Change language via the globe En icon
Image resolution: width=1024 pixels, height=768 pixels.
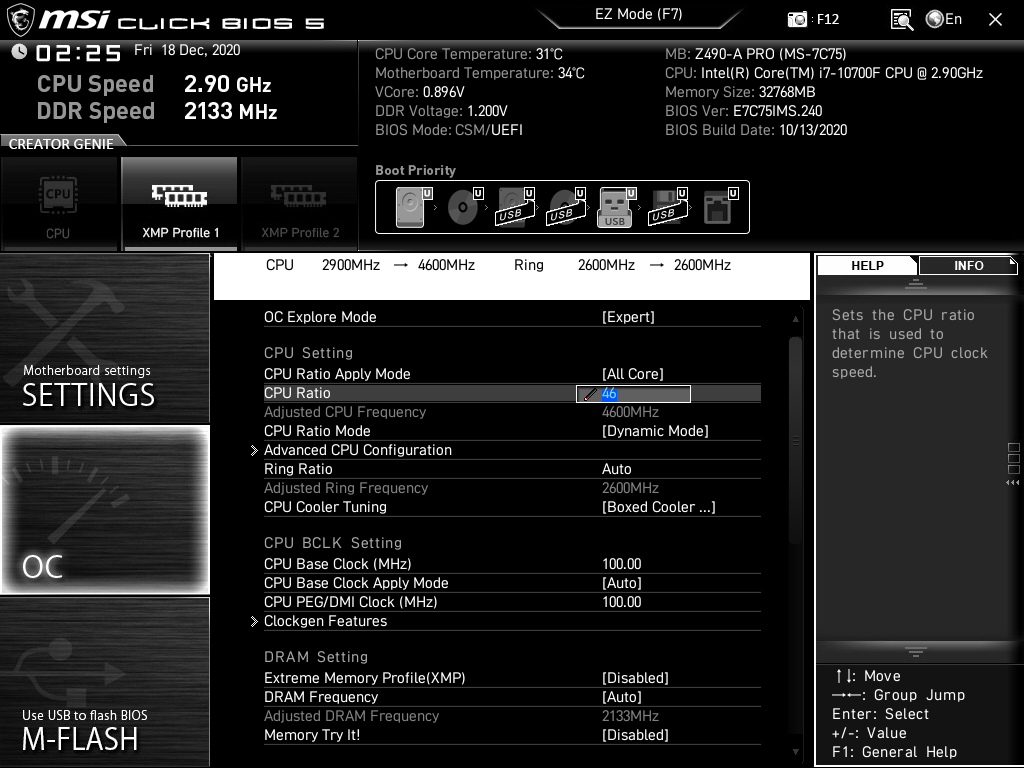944,19
